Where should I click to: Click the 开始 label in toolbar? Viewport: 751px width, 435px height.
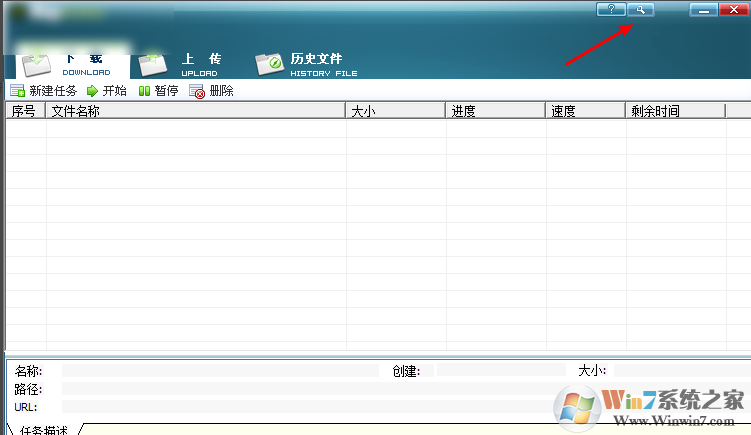click(x=114, y=91)
